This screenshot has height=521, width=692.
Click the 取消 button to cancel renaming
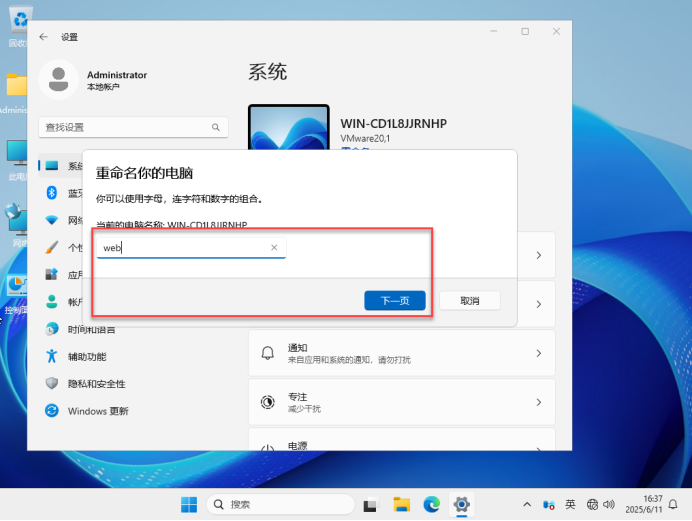[x=470, y=301]
